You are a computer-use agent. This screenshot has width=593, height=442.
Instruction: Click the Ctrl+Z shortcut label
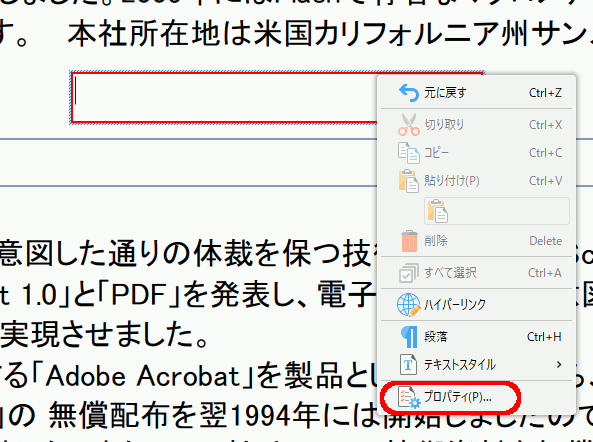[x=545, y=93]
